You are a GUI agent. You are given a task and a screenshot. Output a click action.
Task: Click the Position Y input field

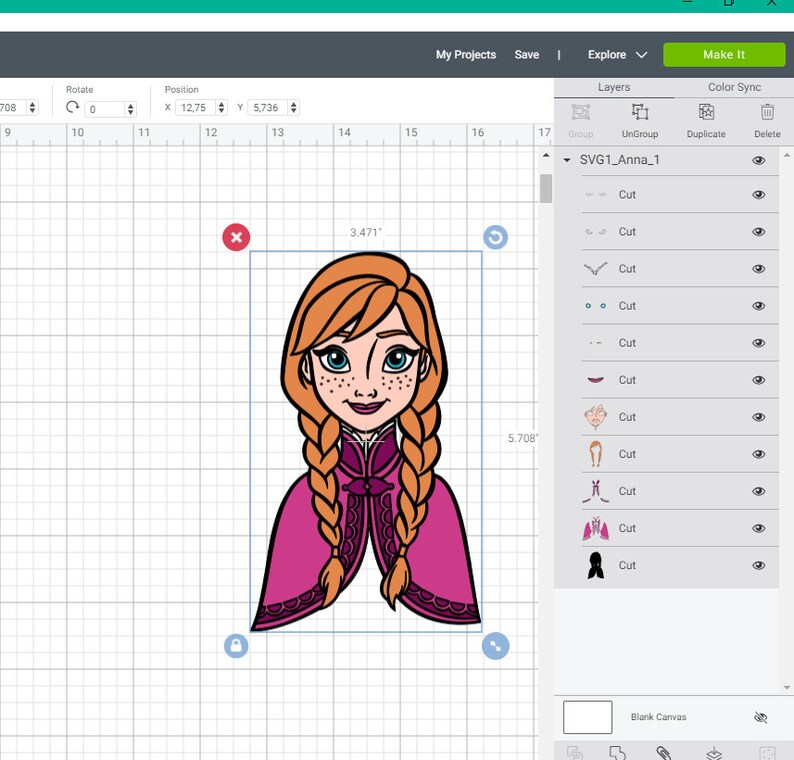pyautogui.click(x=268, y=107)
